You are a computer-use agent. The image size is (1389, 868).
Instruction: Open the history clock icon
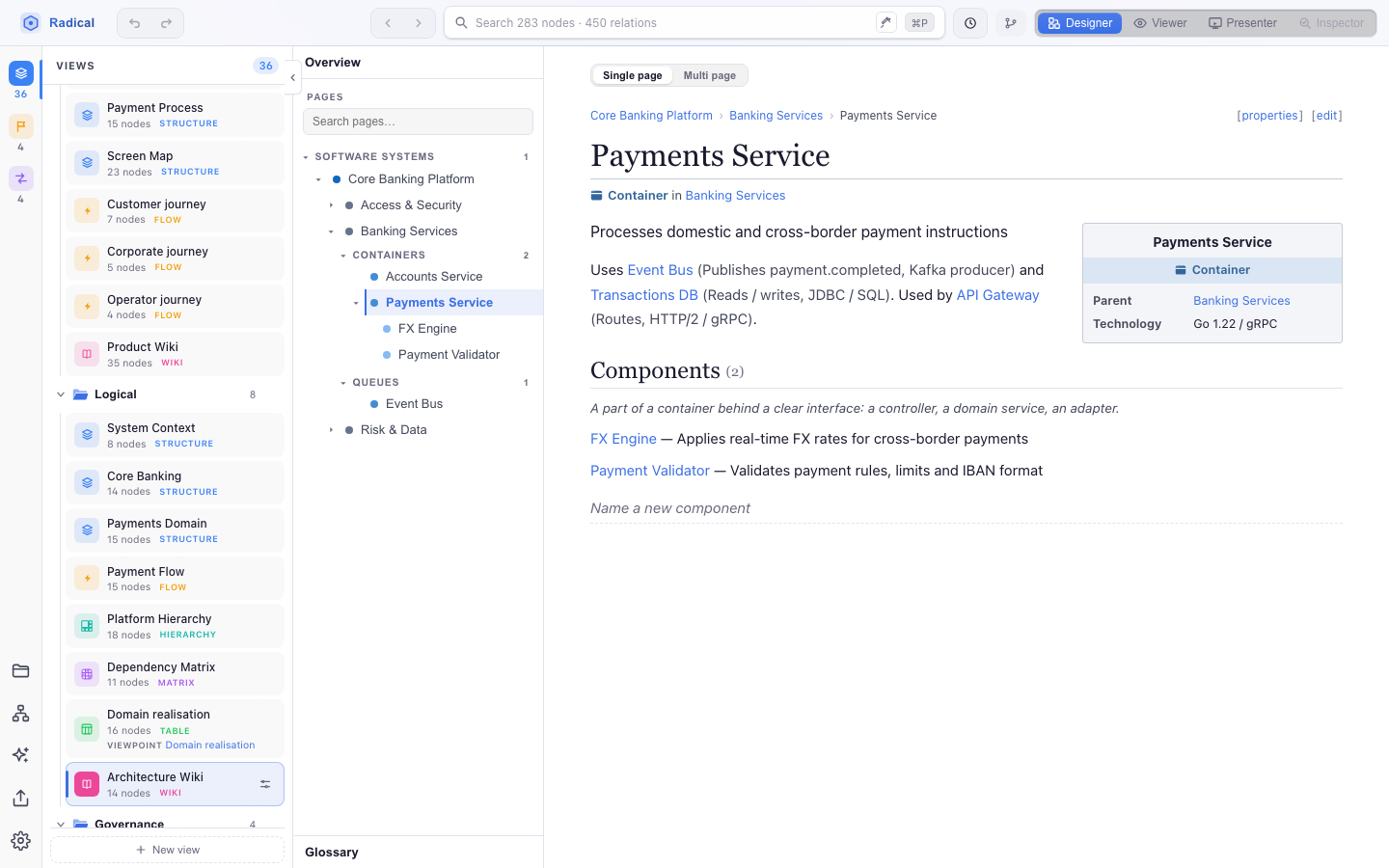click(x=970, y=23)
